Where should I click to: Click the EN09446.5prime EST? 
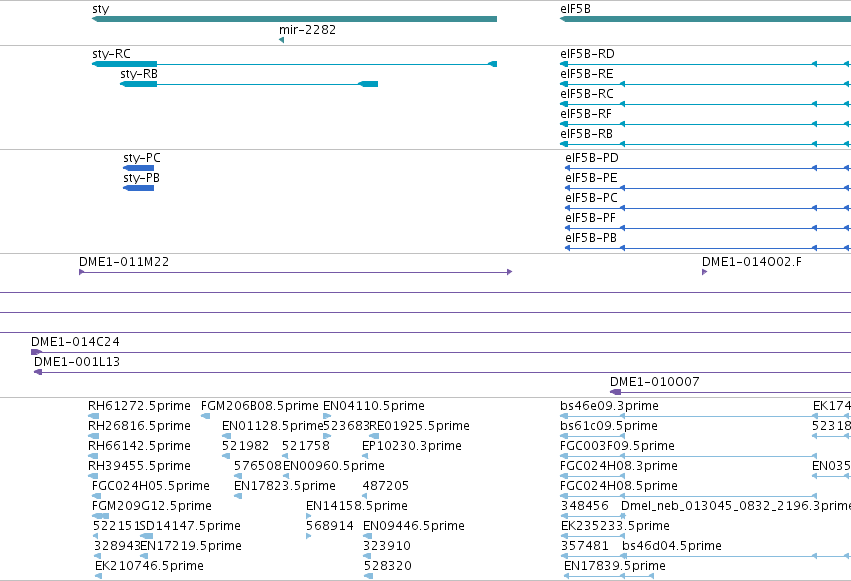click(367, 536)
